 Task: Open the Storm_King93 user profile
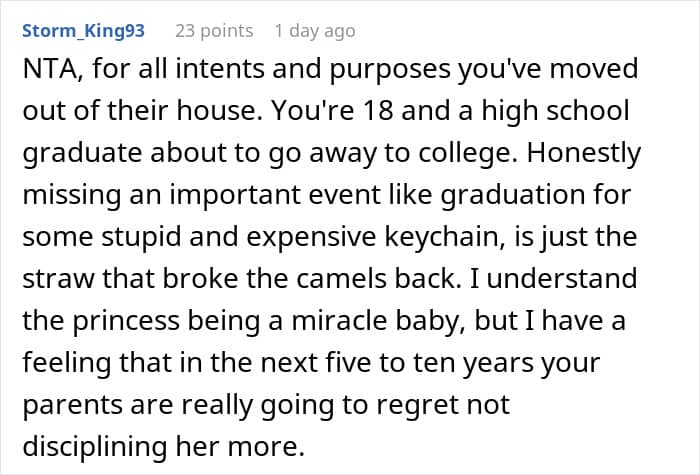click(83, 31)
